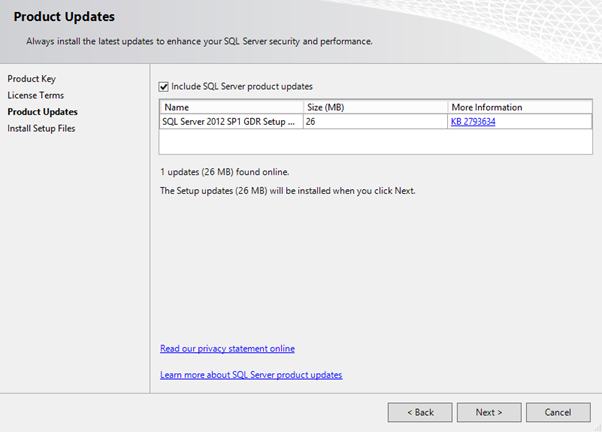Sort by the Size (MB) column header

coord(375,107)
